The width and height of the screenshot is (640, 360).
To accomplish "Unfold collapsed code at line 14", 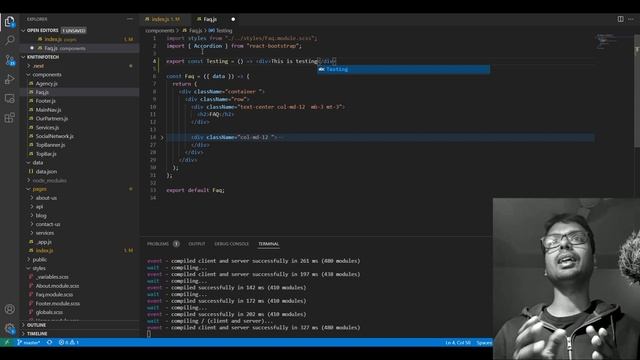I will pyautogui.click(x=162, y=138).
